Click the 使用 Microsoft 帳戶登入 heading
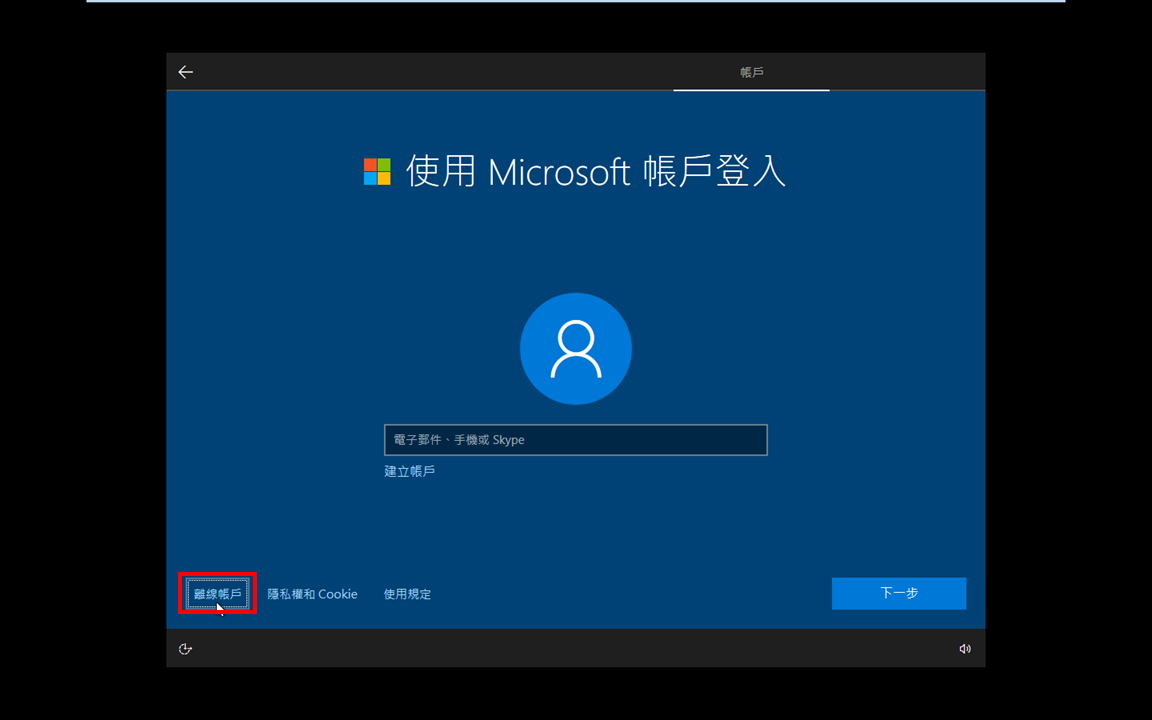The image size is (1152, 720). [x=596, y=172]
